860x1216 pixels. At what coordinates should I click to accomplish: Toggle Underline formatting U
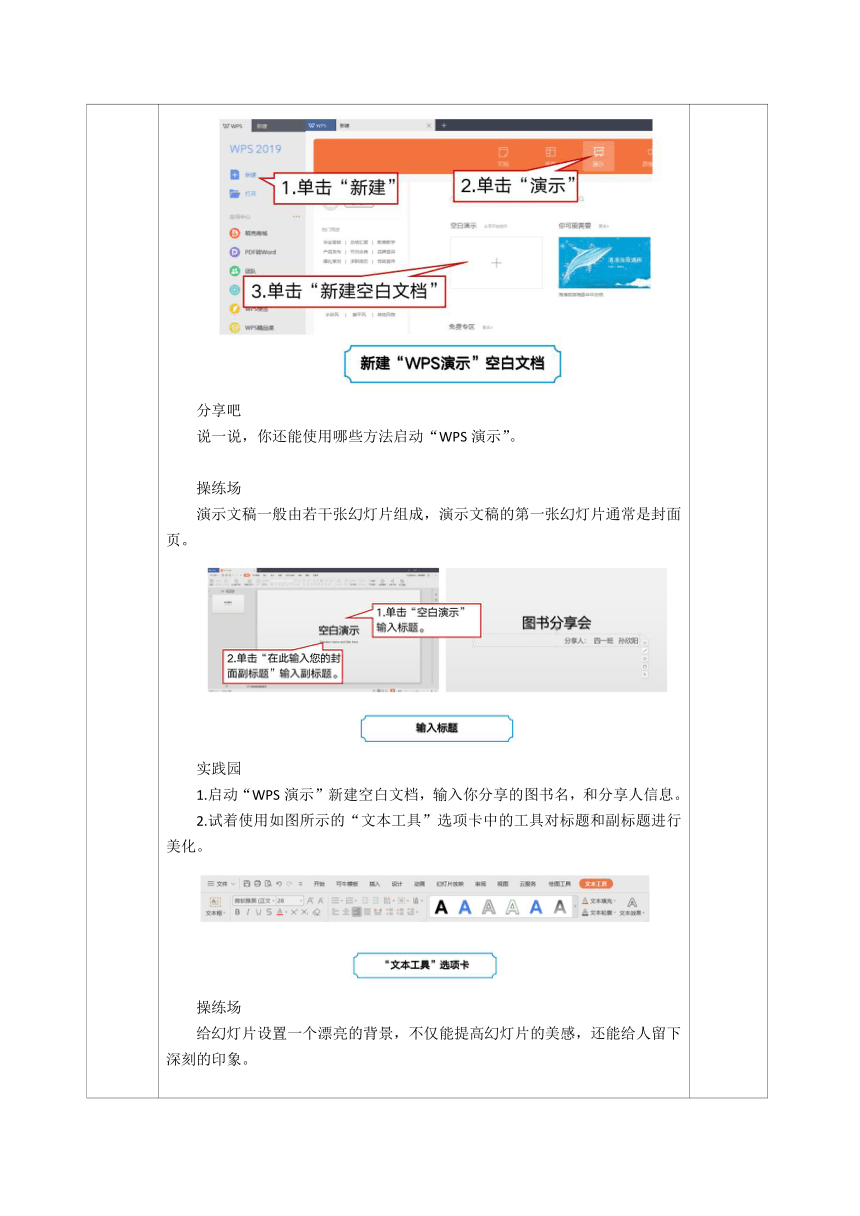point(258,913)
